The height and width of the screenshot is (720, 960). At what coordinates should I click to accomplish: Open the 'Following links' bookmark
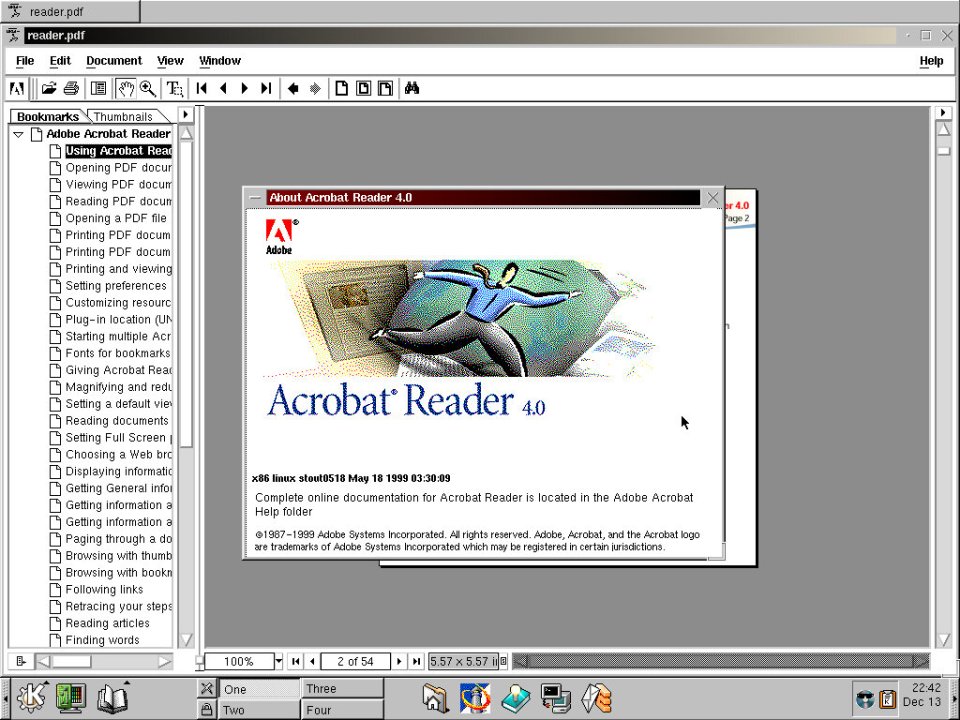tap(105, 590)
